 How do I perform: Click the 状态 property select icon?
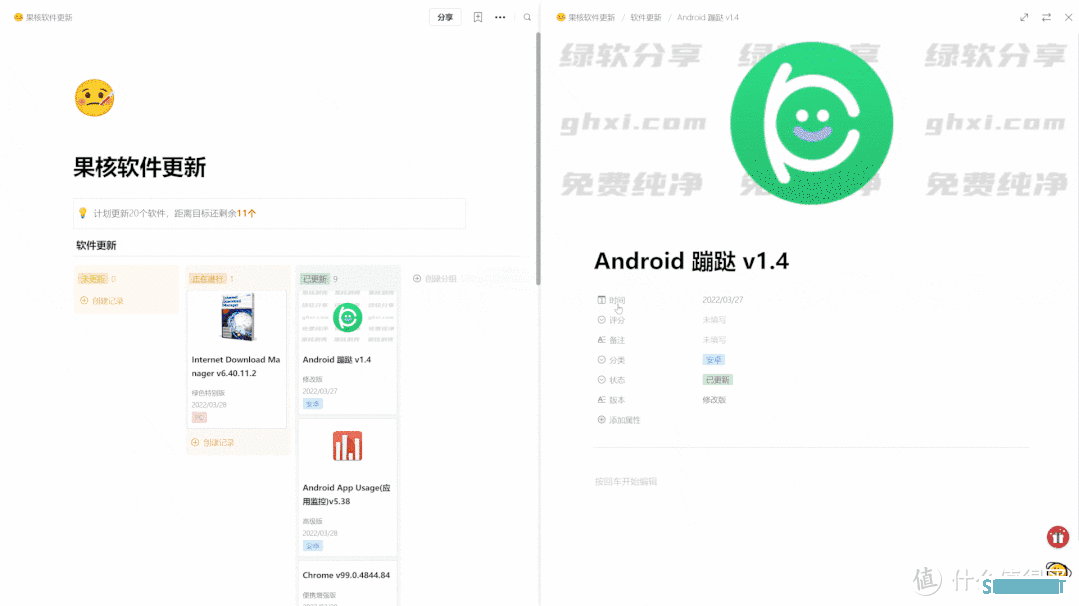point(601,380)
